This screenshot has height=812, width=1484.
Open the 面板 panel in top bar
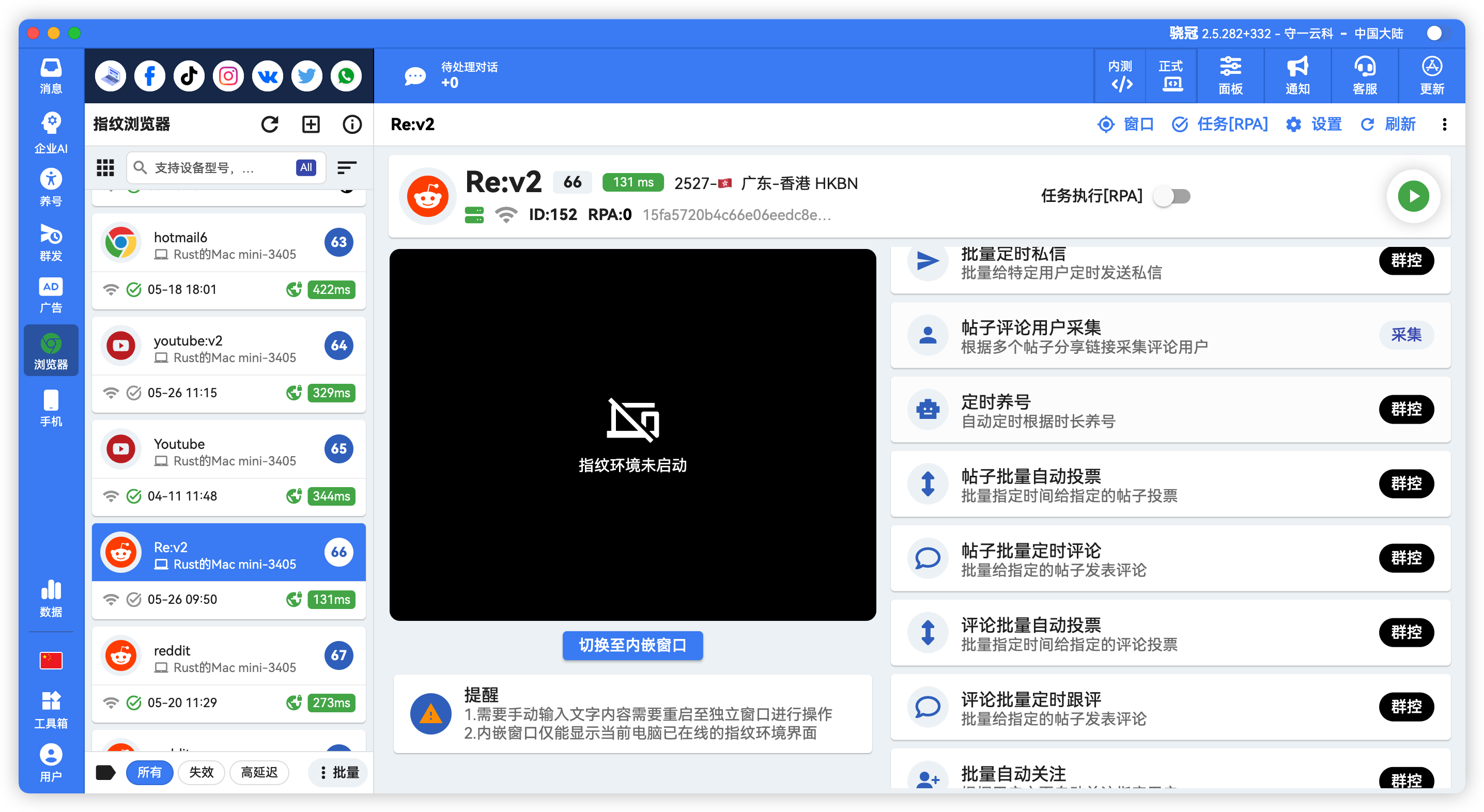click(1230, 76)
